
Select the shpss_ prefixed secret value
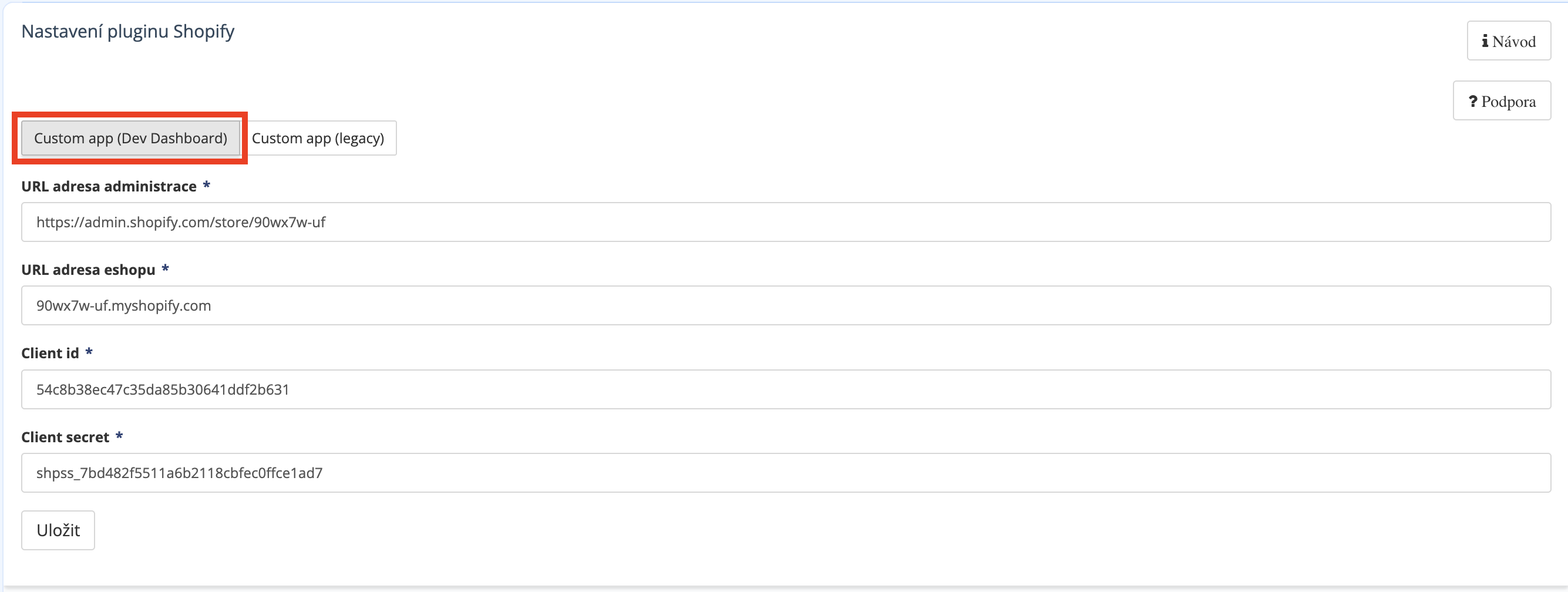tap(180, 473)
